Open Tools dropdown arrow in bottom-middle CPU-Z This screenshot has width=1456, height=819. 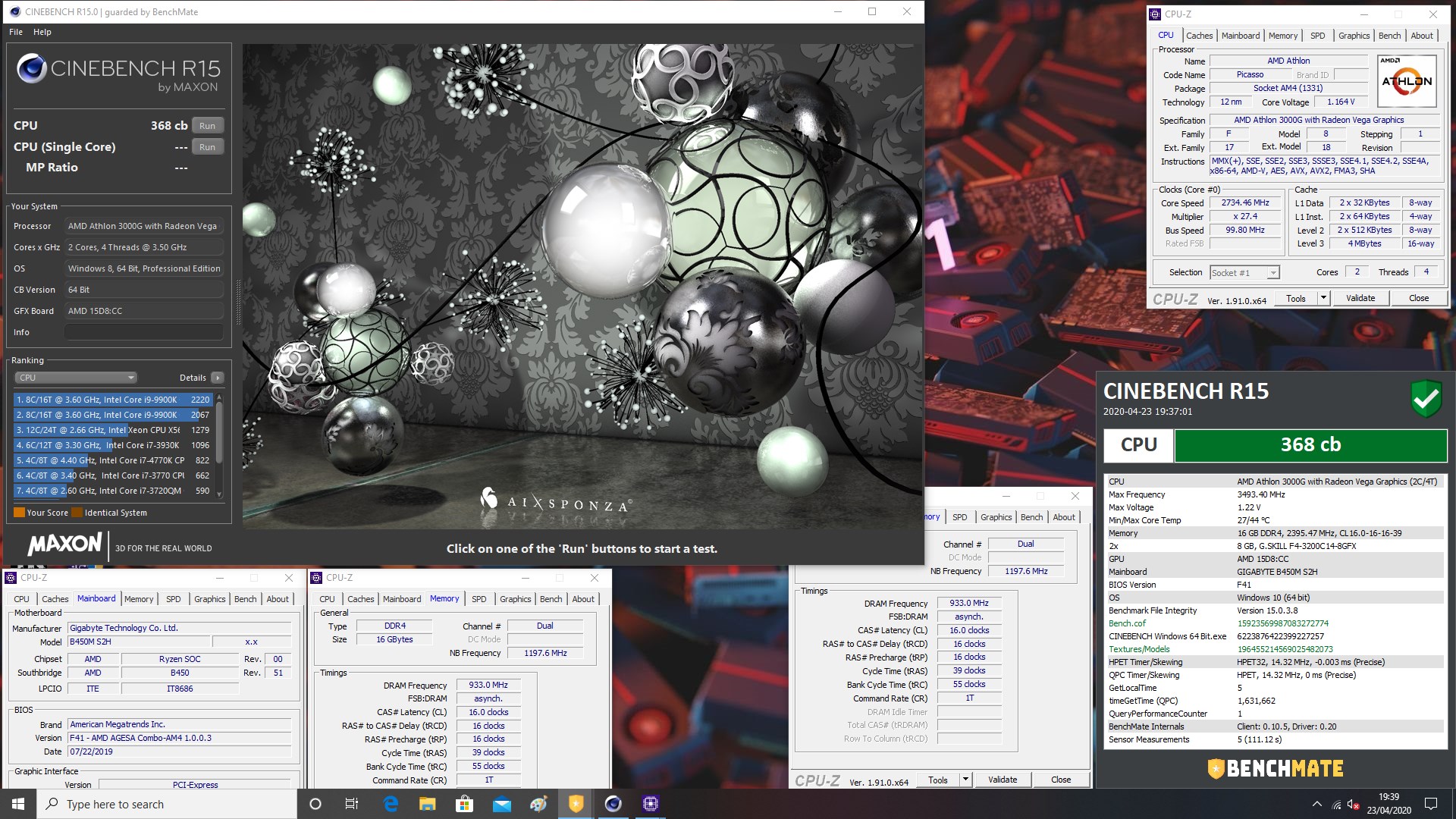[x=965, y=780]
